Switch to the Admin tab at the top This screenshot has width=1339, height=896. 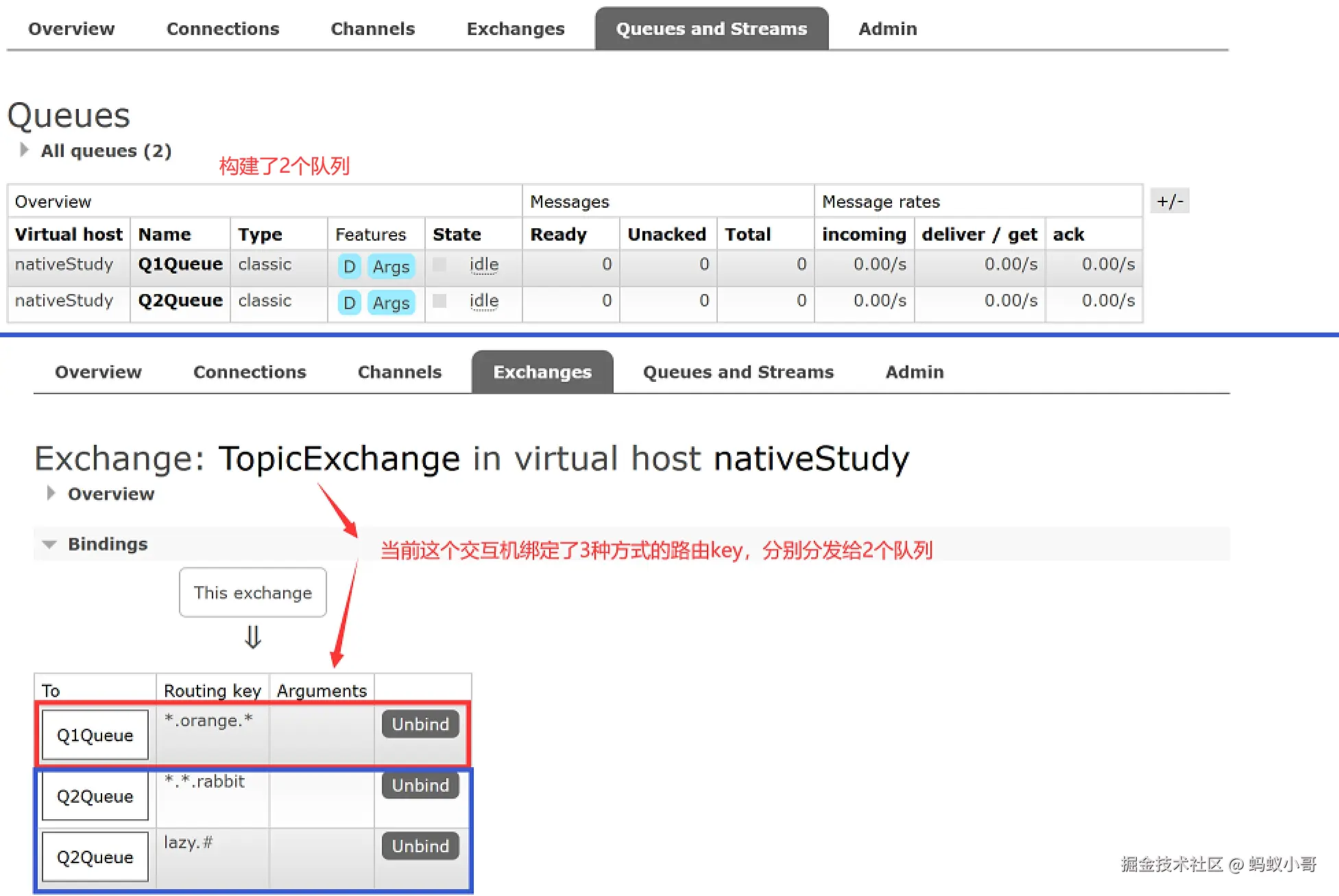[x=887, y=29]
